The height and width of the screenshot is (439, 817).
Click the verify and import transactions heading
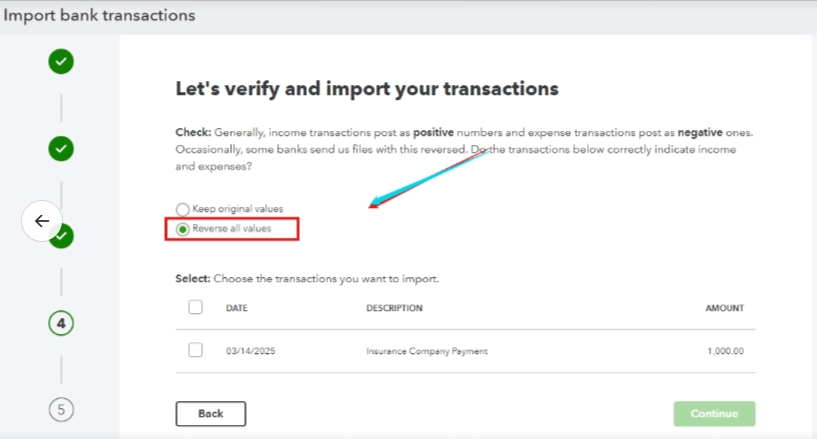coord(366,88)
